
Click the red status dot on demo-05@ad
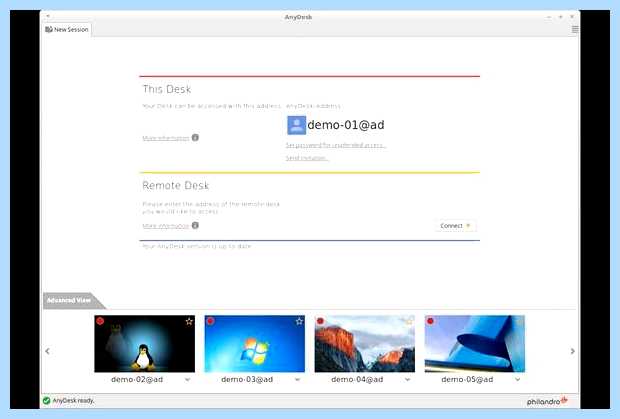tap(430, 321)
